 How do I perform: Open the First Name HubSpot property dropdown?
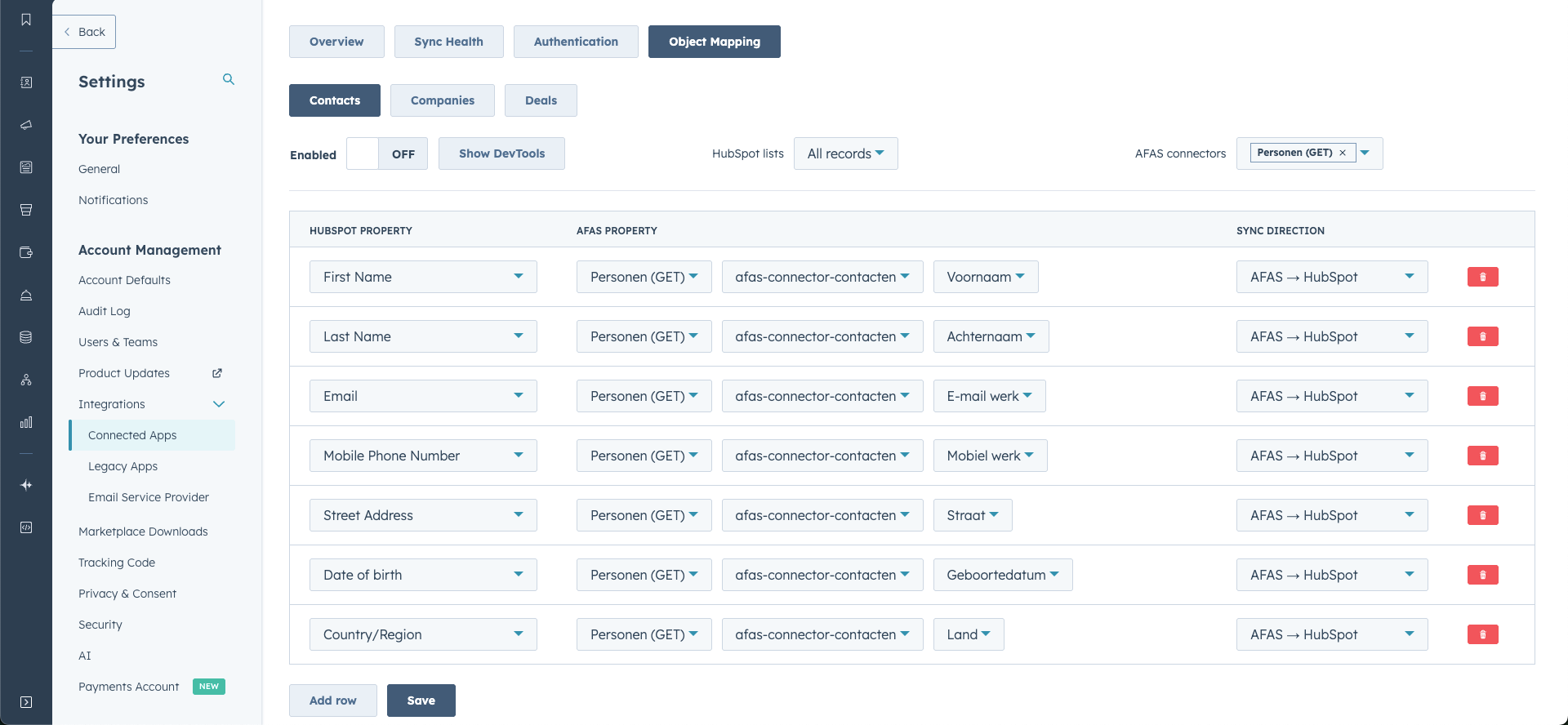point(423,277)
